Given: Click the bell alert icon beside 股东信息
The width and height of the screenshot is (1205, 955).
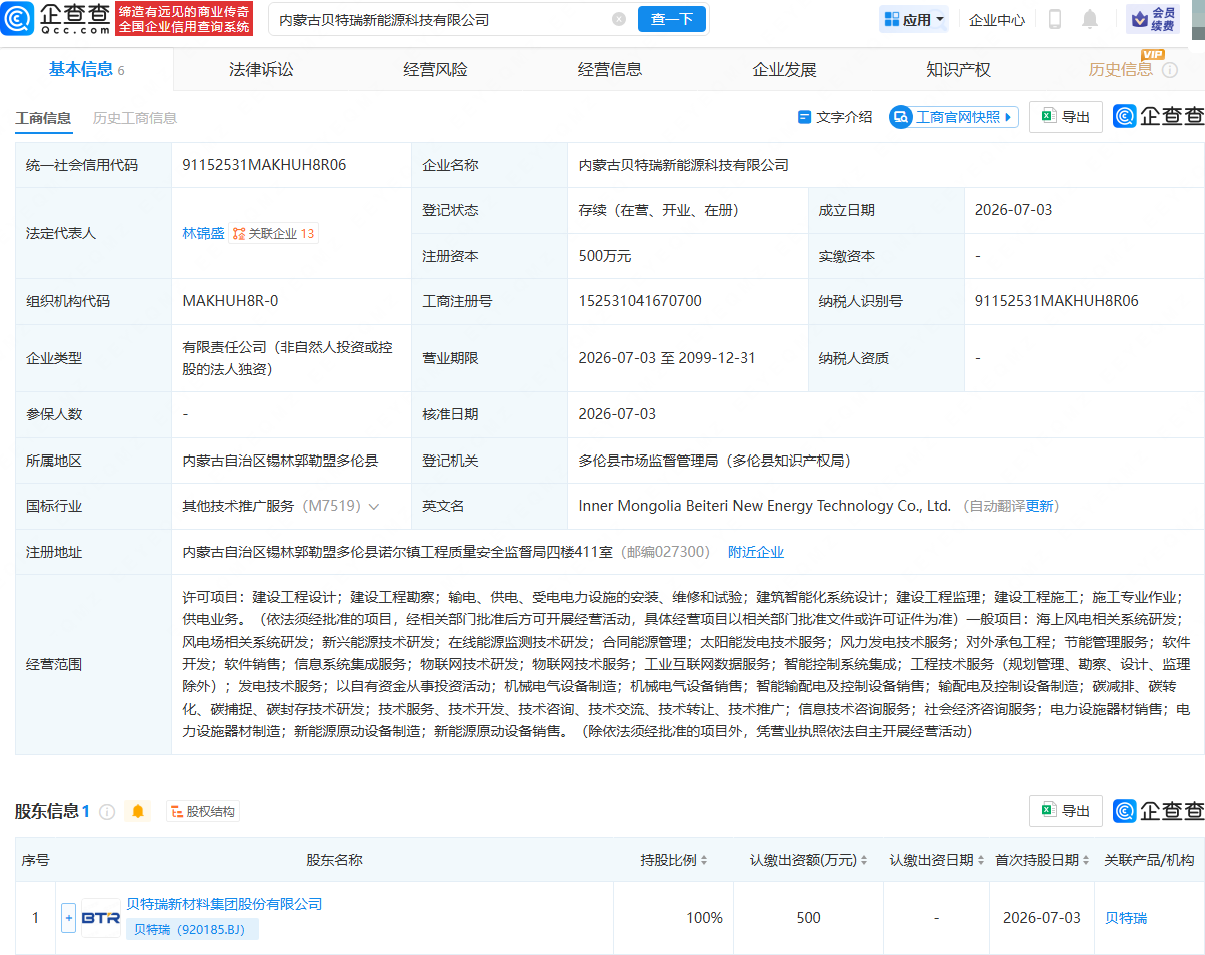Looking at the screenshot, I should click(x=138, y=811).
